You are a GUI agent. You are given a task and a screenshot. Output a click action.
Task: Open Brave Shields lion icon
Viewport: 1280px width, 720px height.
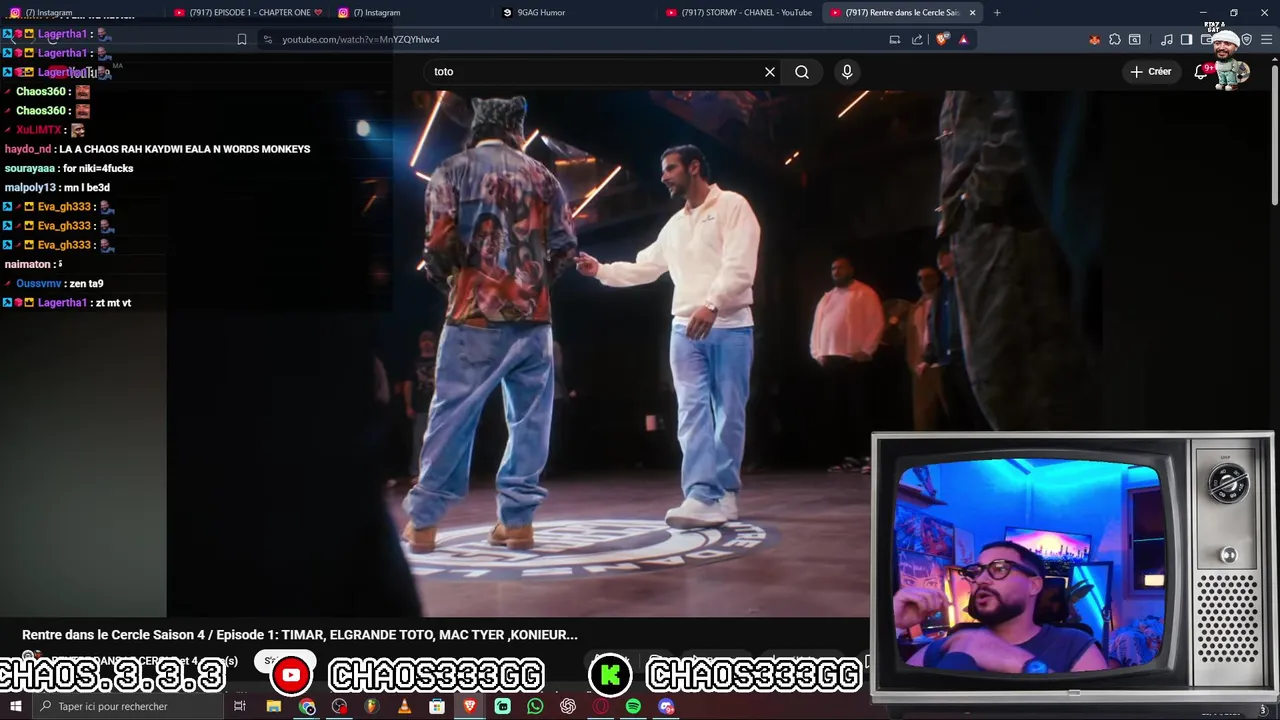(x=942, y=40)
